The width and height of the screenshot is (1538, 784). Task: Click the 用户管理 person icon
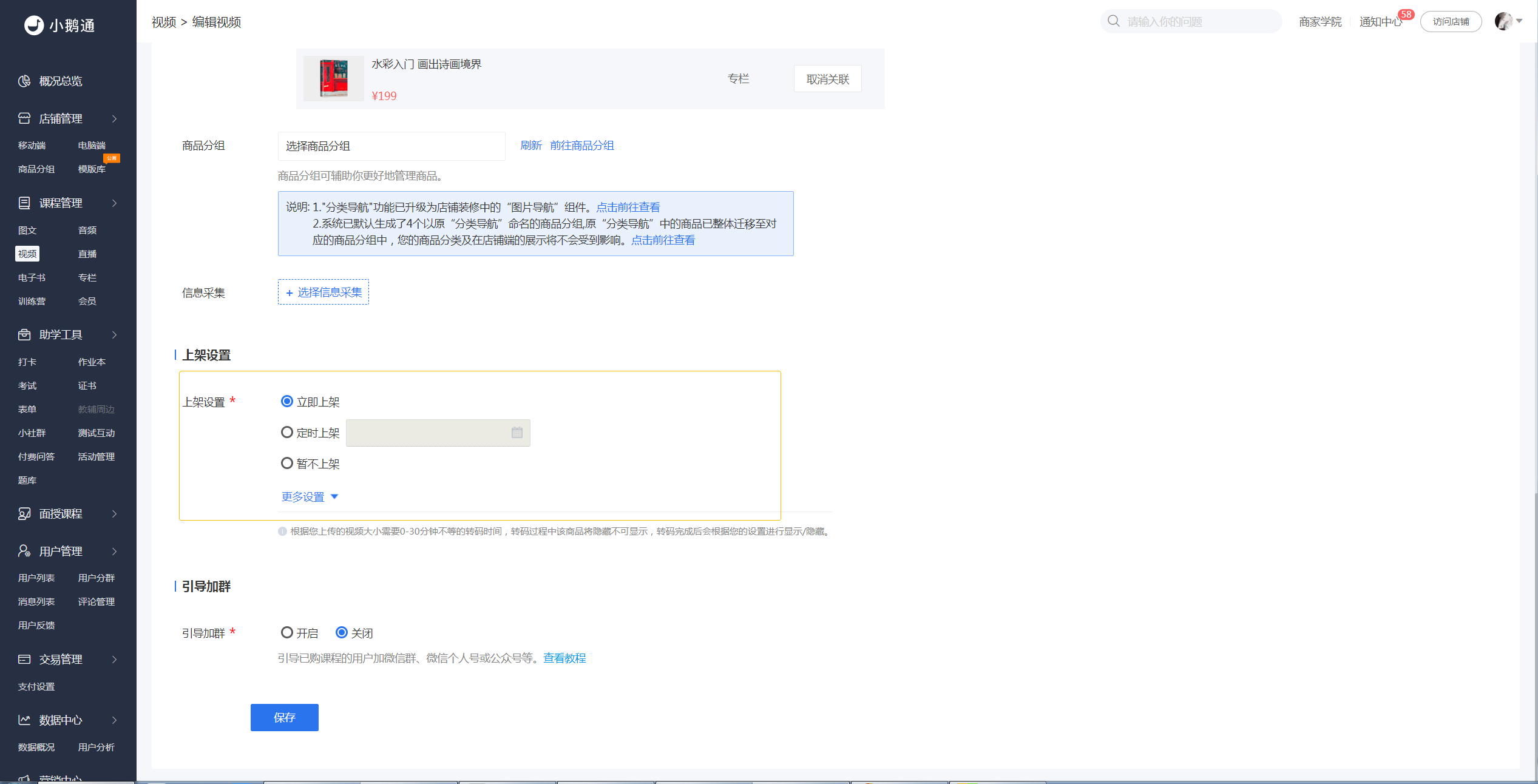[x=24, y=551]
